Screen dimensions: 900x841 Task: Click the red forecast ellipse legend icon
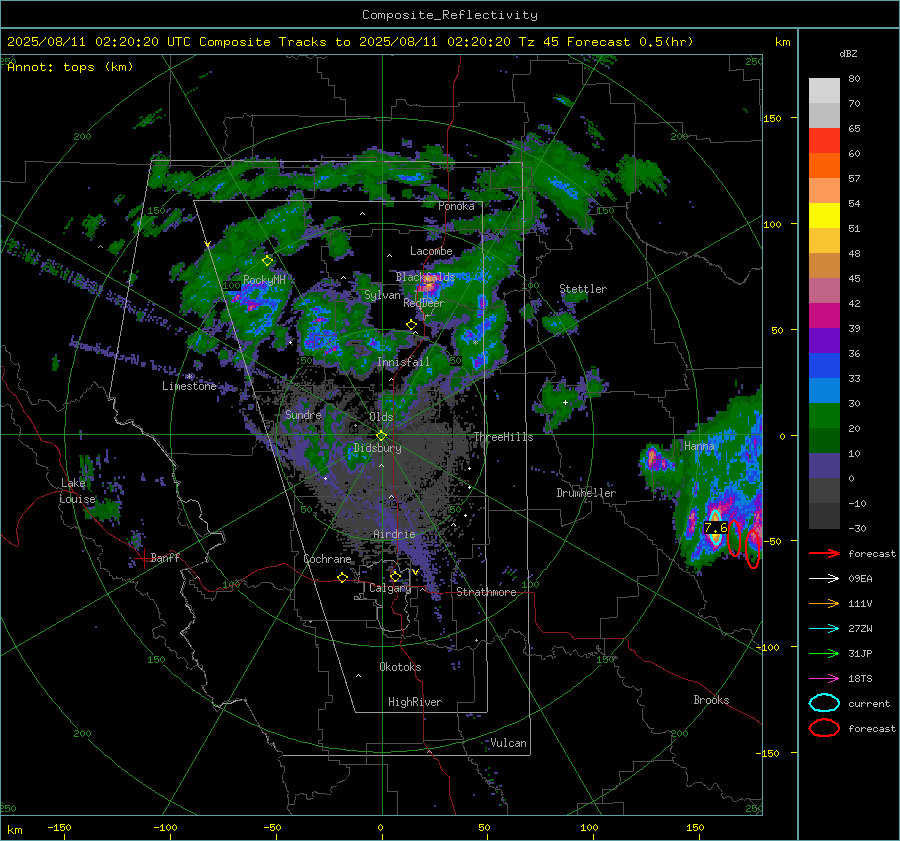tap(824, 728)
